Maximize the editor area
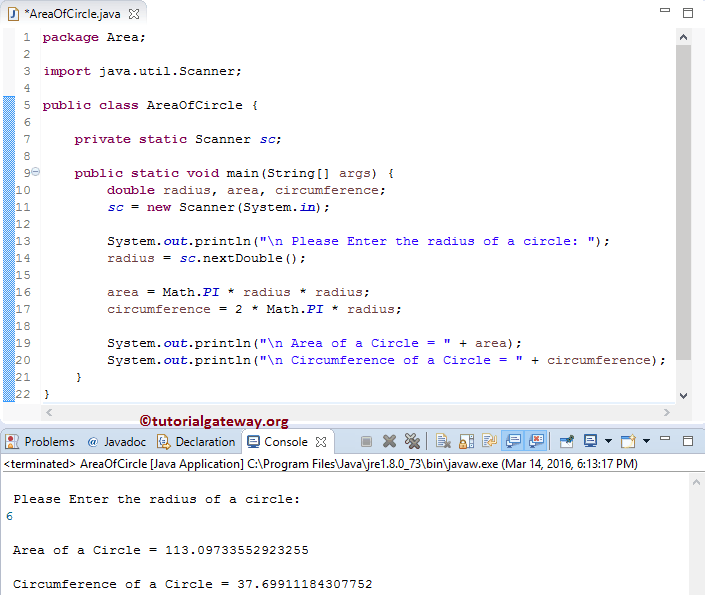 click(688, 13)
